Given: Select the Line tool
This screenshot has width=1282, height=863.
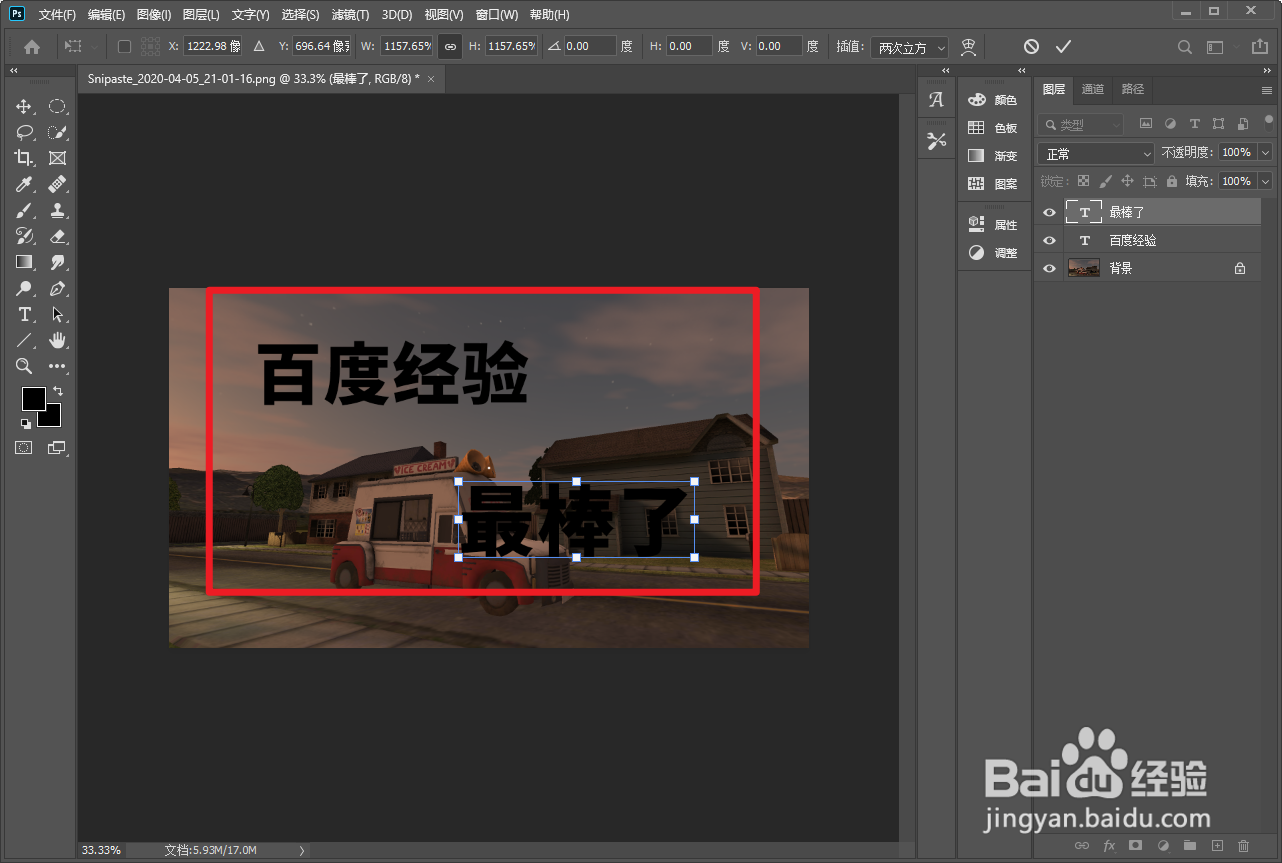Looking at the screenshot, I should [24, 340].
